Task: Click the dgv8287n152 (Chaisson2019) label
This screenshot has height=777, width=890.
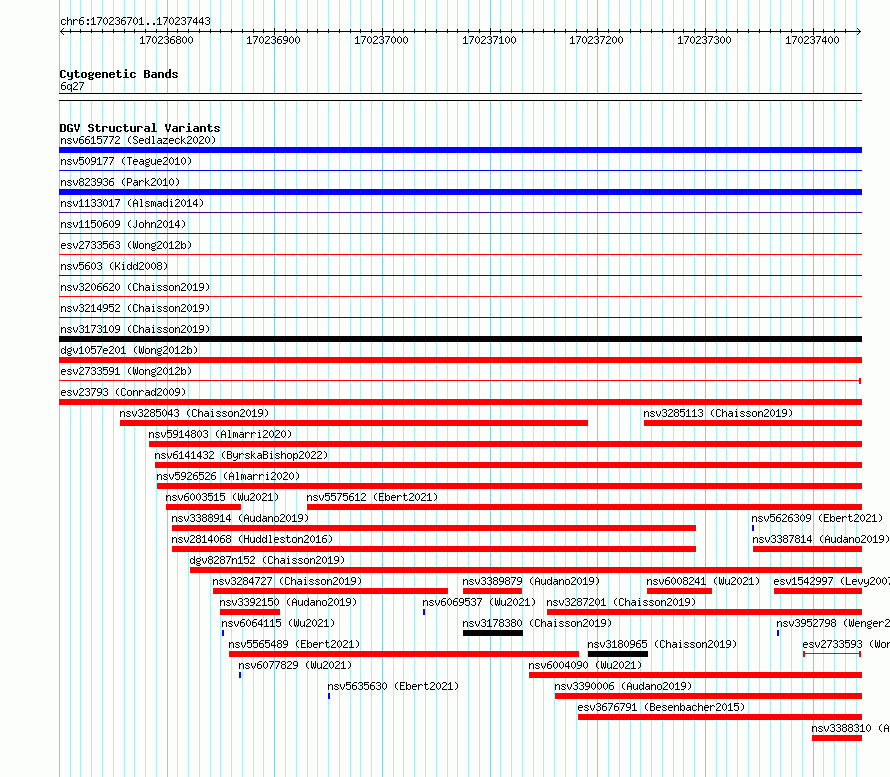Action: tap(267, 560)
